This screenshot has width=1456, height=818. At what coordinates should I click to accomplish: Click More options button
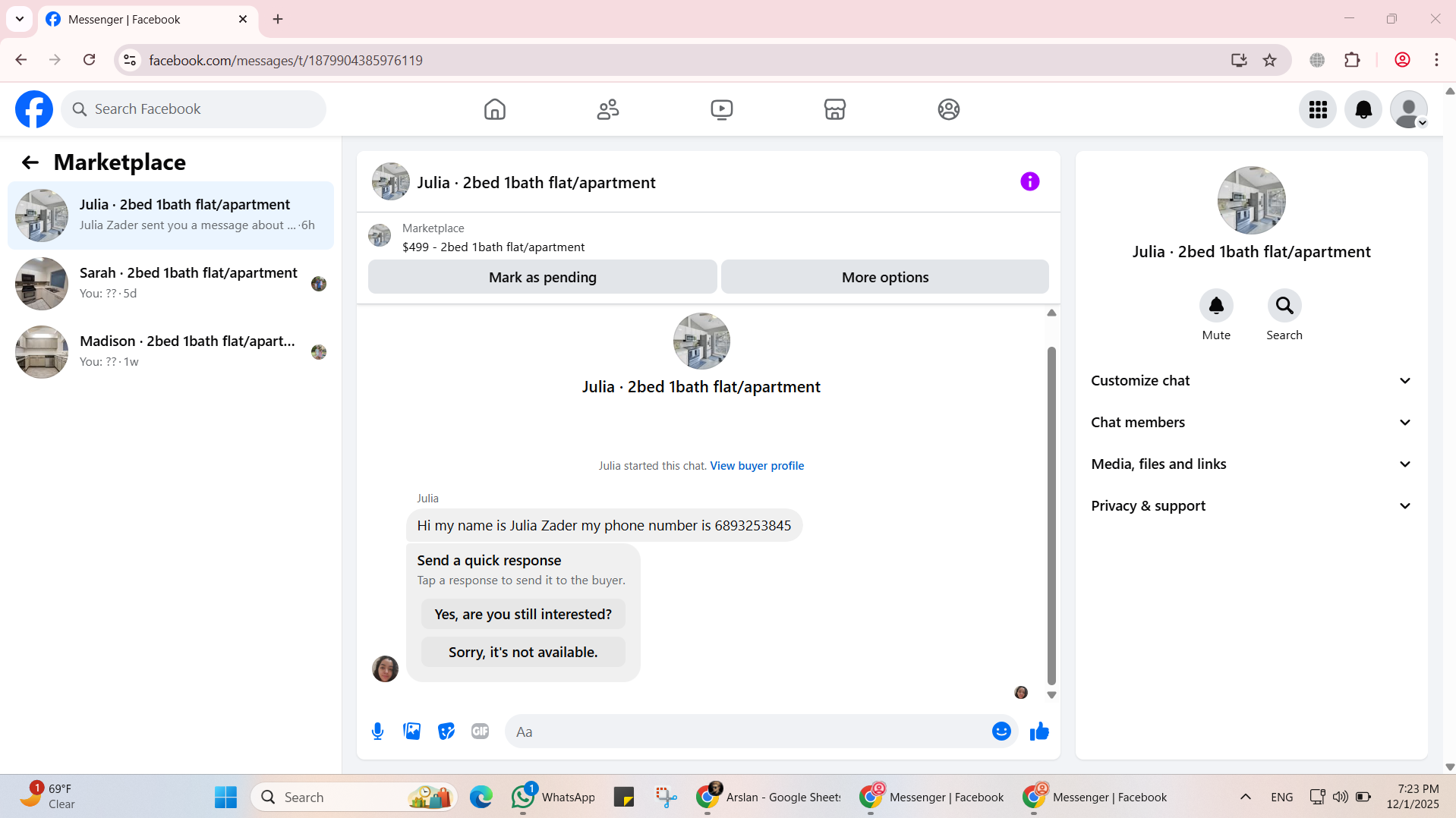885,277
